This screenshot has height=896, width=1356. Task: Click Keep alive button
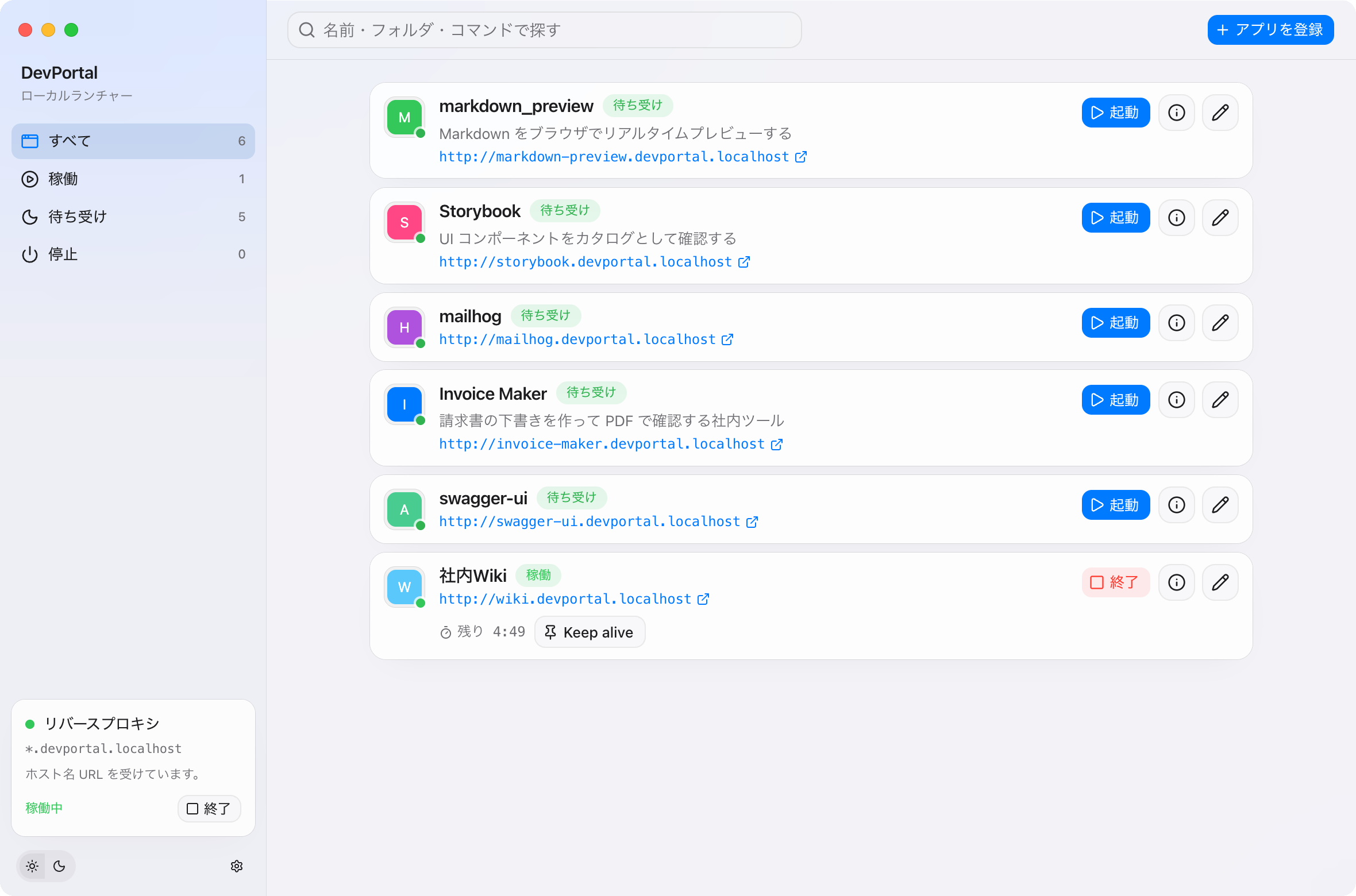pyautogui.click(x=590, y=632)
